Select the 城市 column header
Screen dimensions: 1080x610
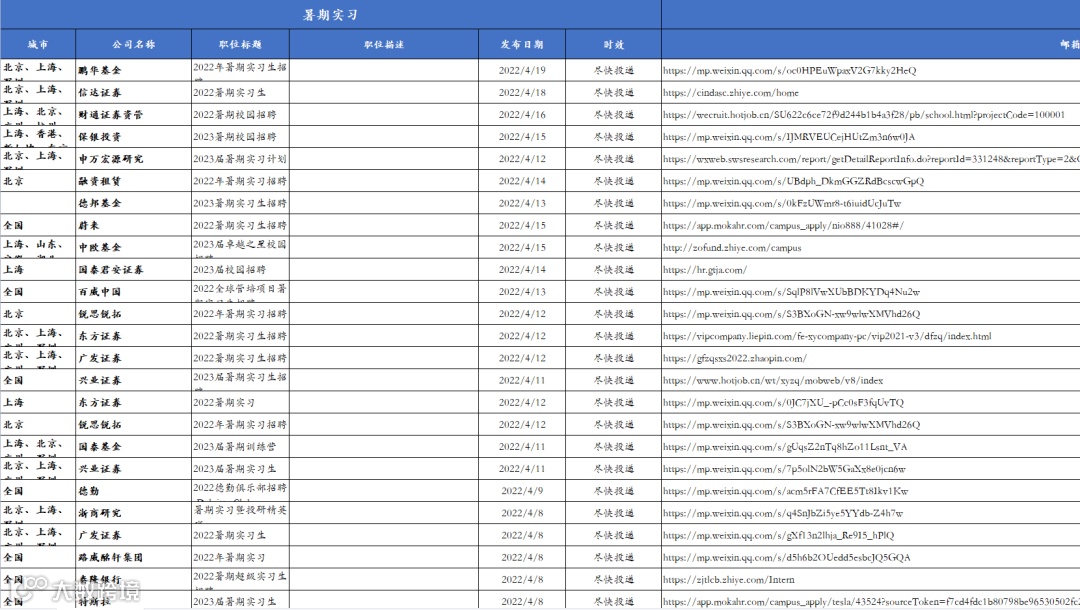(x=38, y=44)
